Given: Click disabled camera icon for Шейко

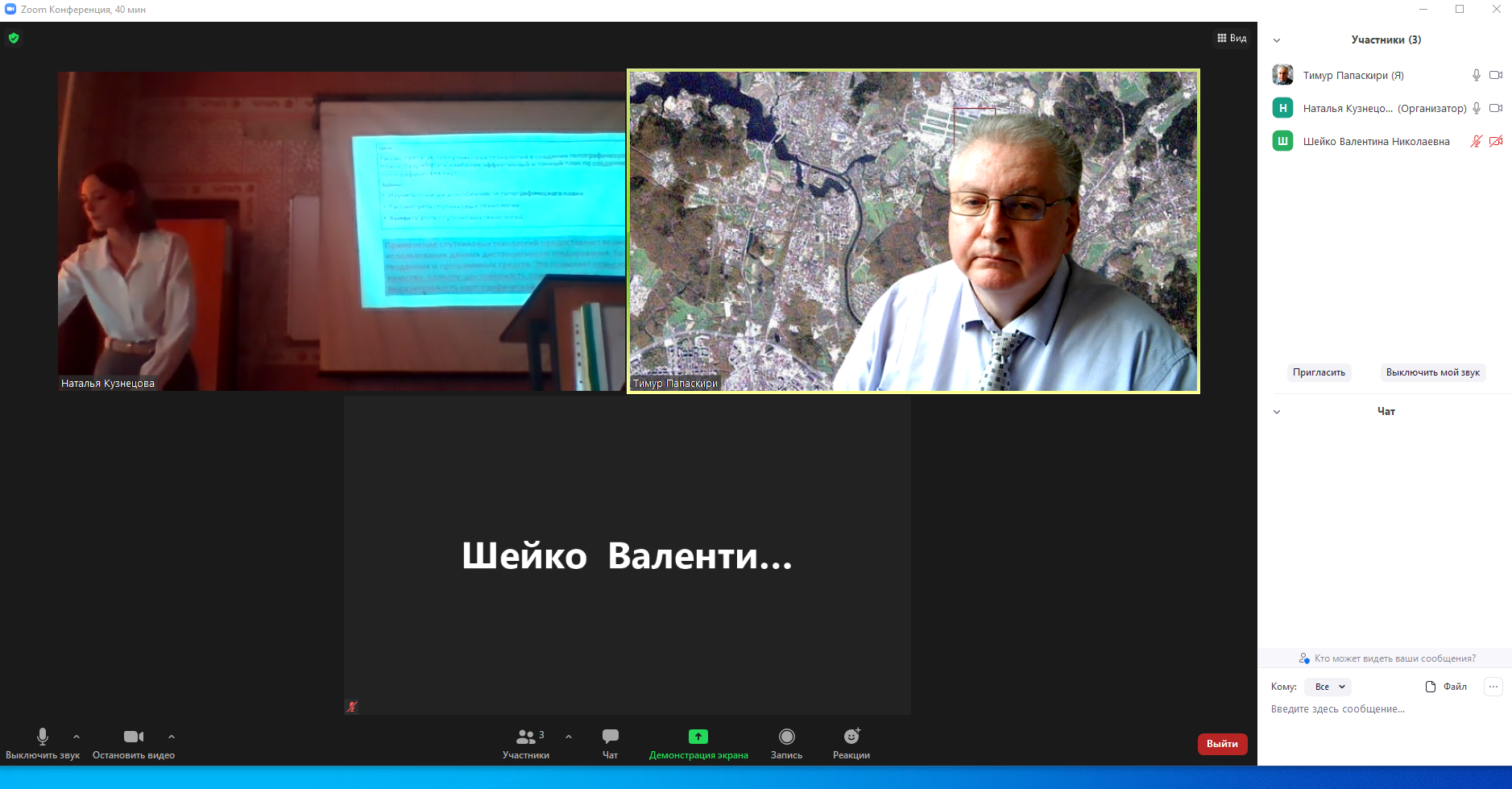Looking at the screenshot, I should click(x=1496, y=141).
